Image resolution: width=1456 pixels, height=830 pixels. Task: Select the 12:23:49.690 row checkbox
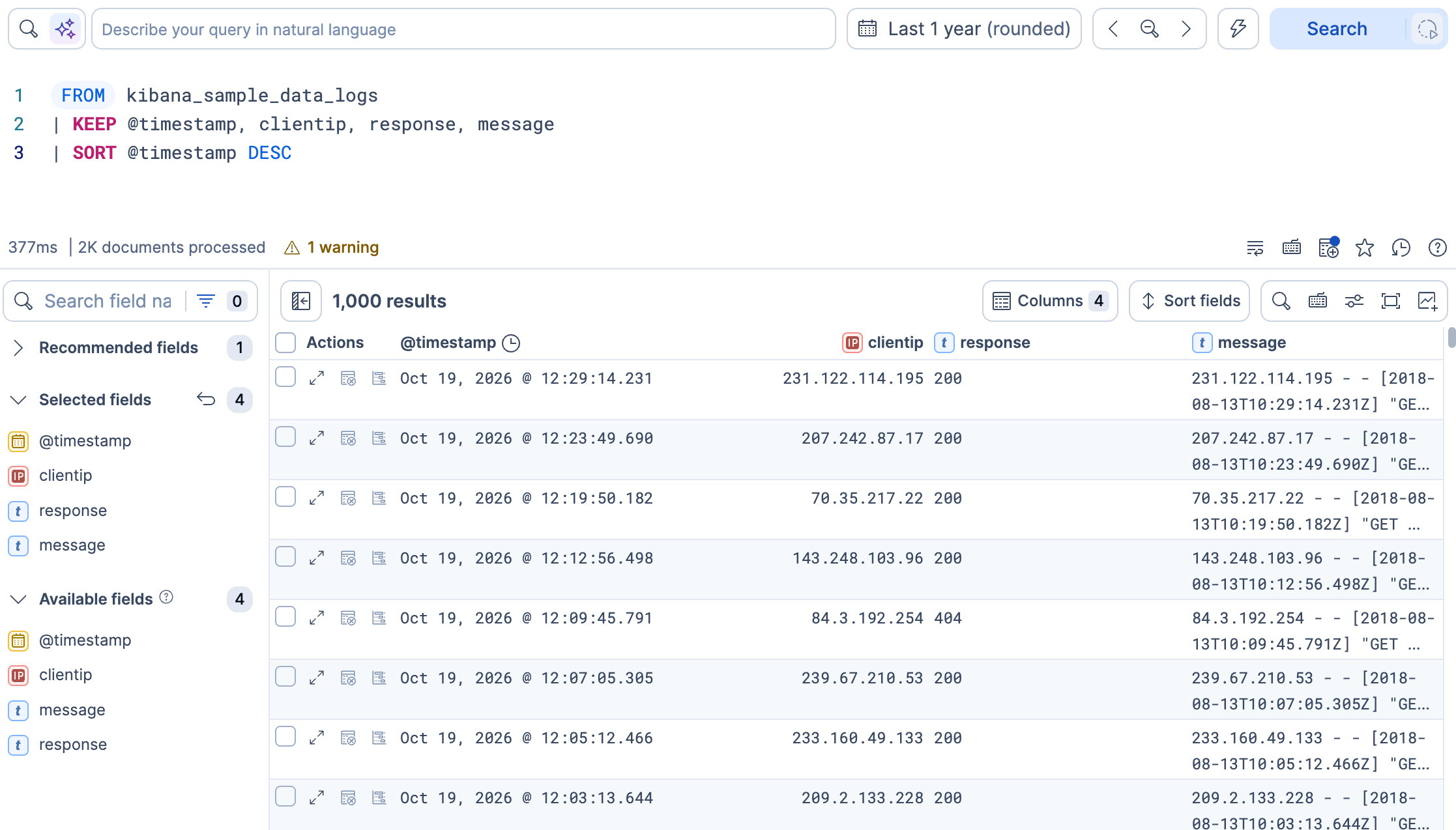(285, 437)
